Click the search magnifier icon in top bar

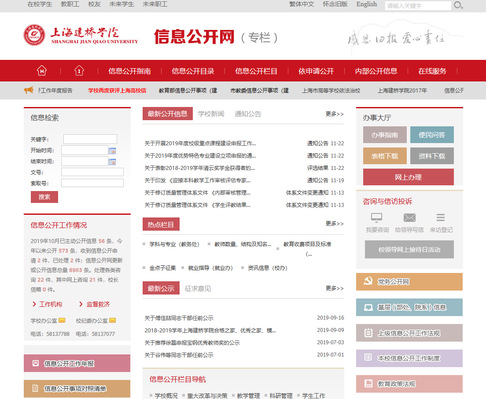(458, 5)
